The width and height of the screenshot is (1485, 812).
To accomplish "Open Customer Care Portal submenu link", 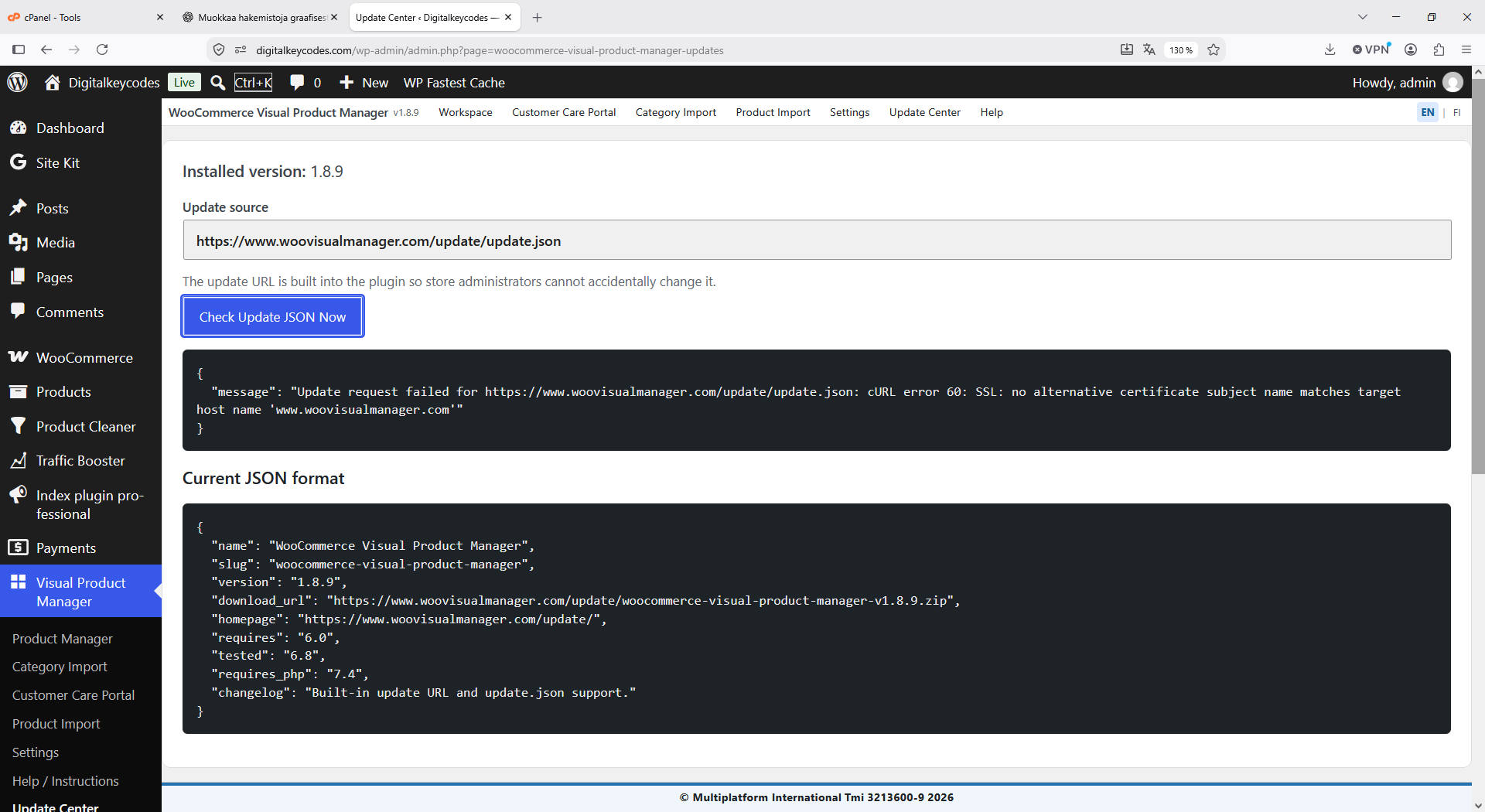I will 73,695.
